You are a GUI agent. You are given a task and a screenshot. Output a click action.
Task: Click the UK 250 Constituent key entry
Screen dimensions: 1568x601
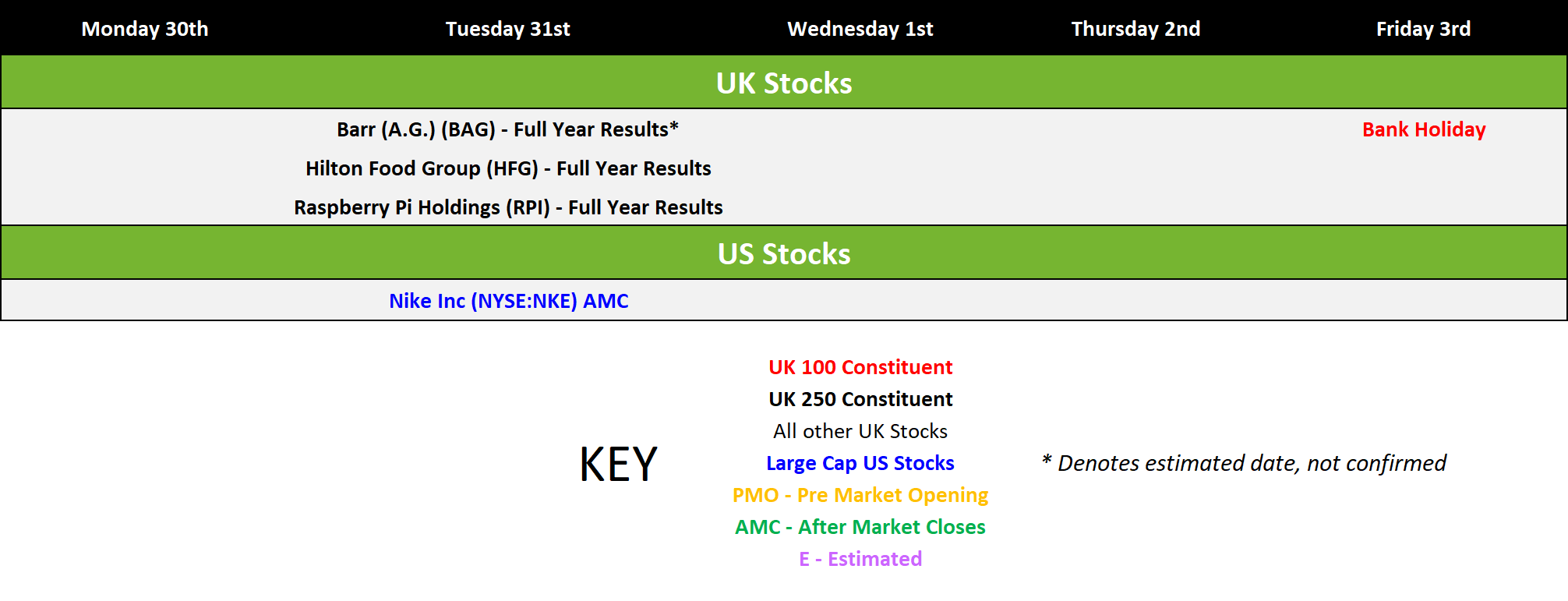click(x=860, y=399)
